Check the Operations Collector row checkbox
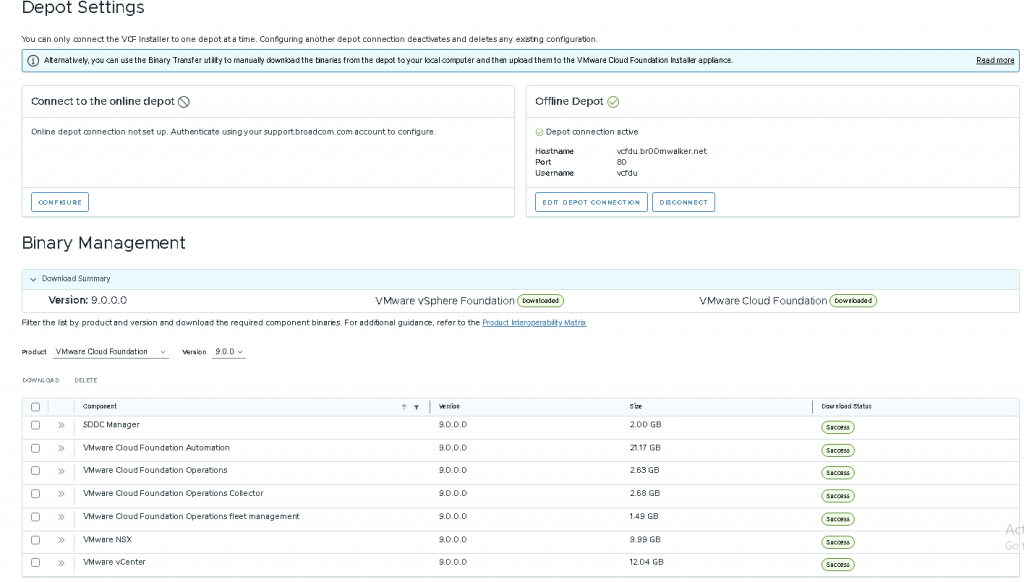Image resolution: width=1024 pixels, height=582 pixels. [x=35, y=494]
